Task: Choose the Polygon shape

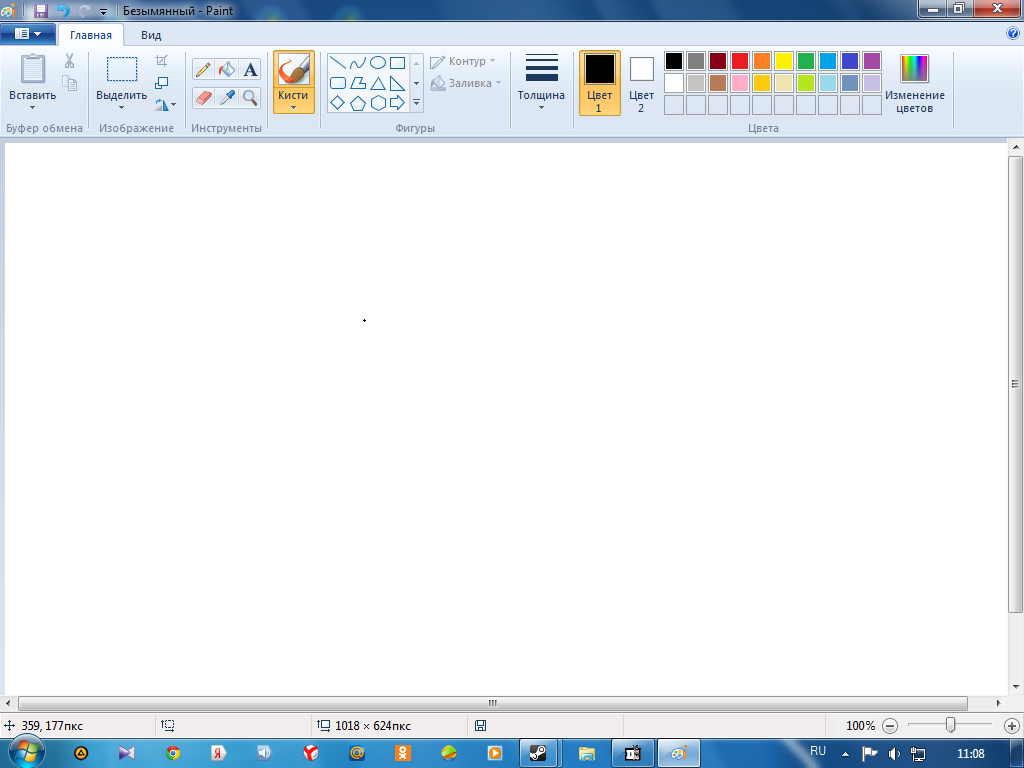Action: coord(358,83)
